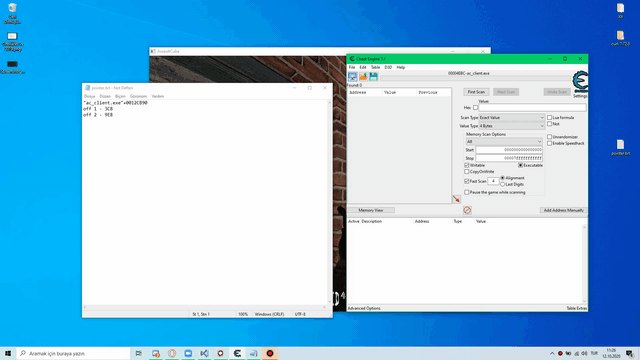
Task: Click the red recording icon on taskbar
Action: 270,353
